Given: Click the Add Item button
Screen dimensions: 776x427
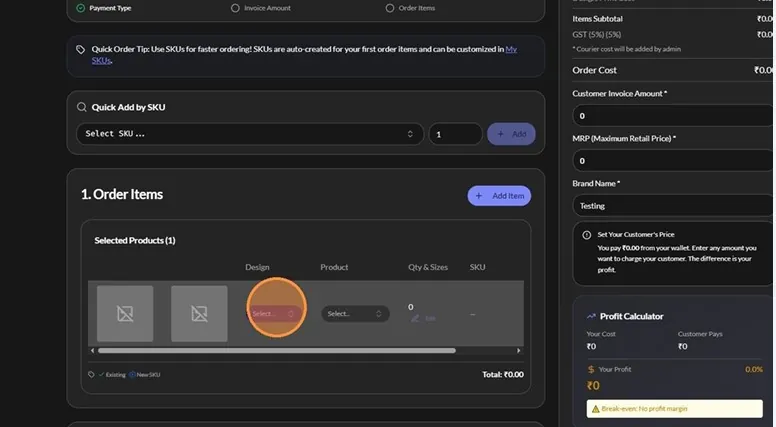Looking at the screenshot, I should pyautogui.click(x=499, y=196).
